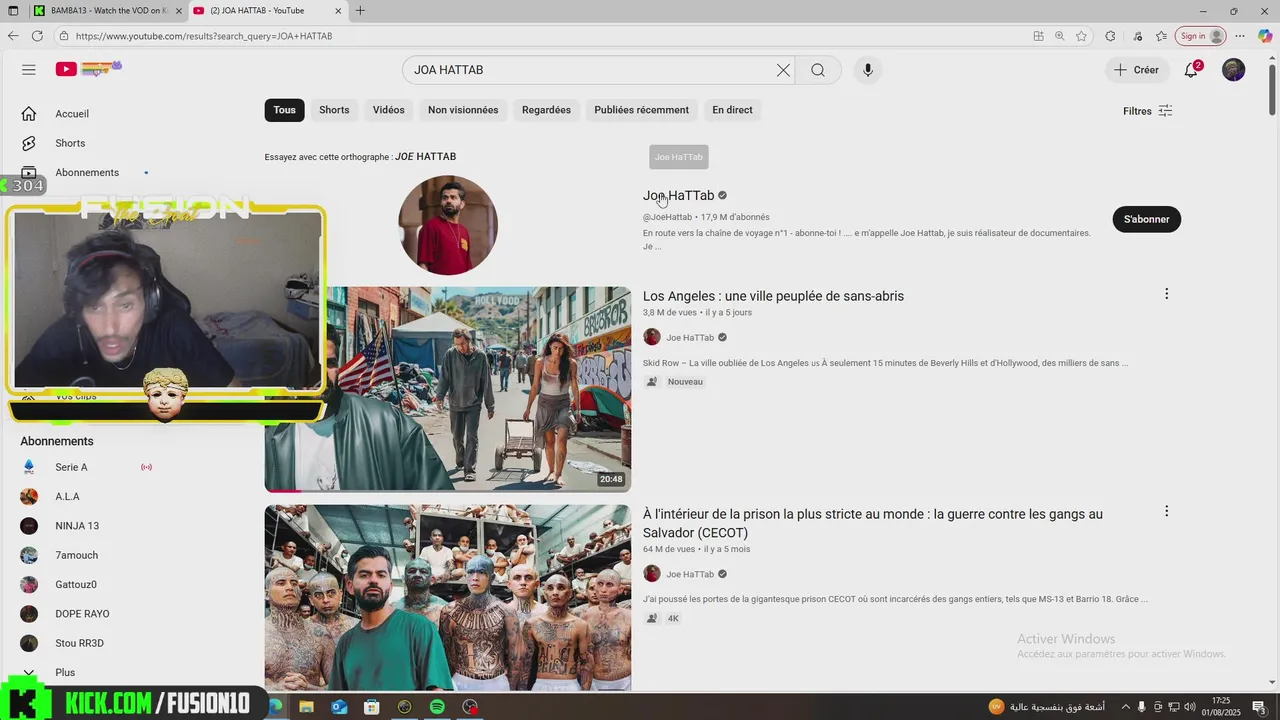Open the Edge tab actions icon at top left

pos(13,11)
